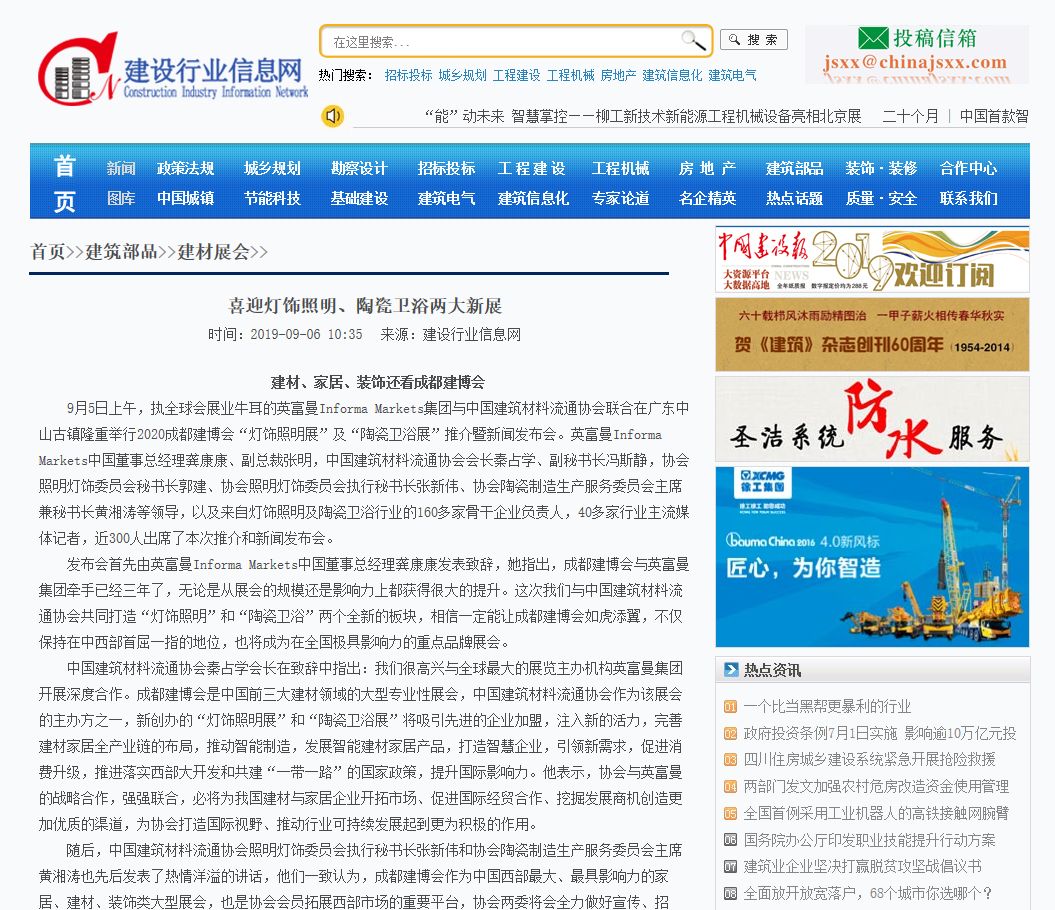Open 一个比当黑帮更暴利的行业 news link

coord(826,705)
